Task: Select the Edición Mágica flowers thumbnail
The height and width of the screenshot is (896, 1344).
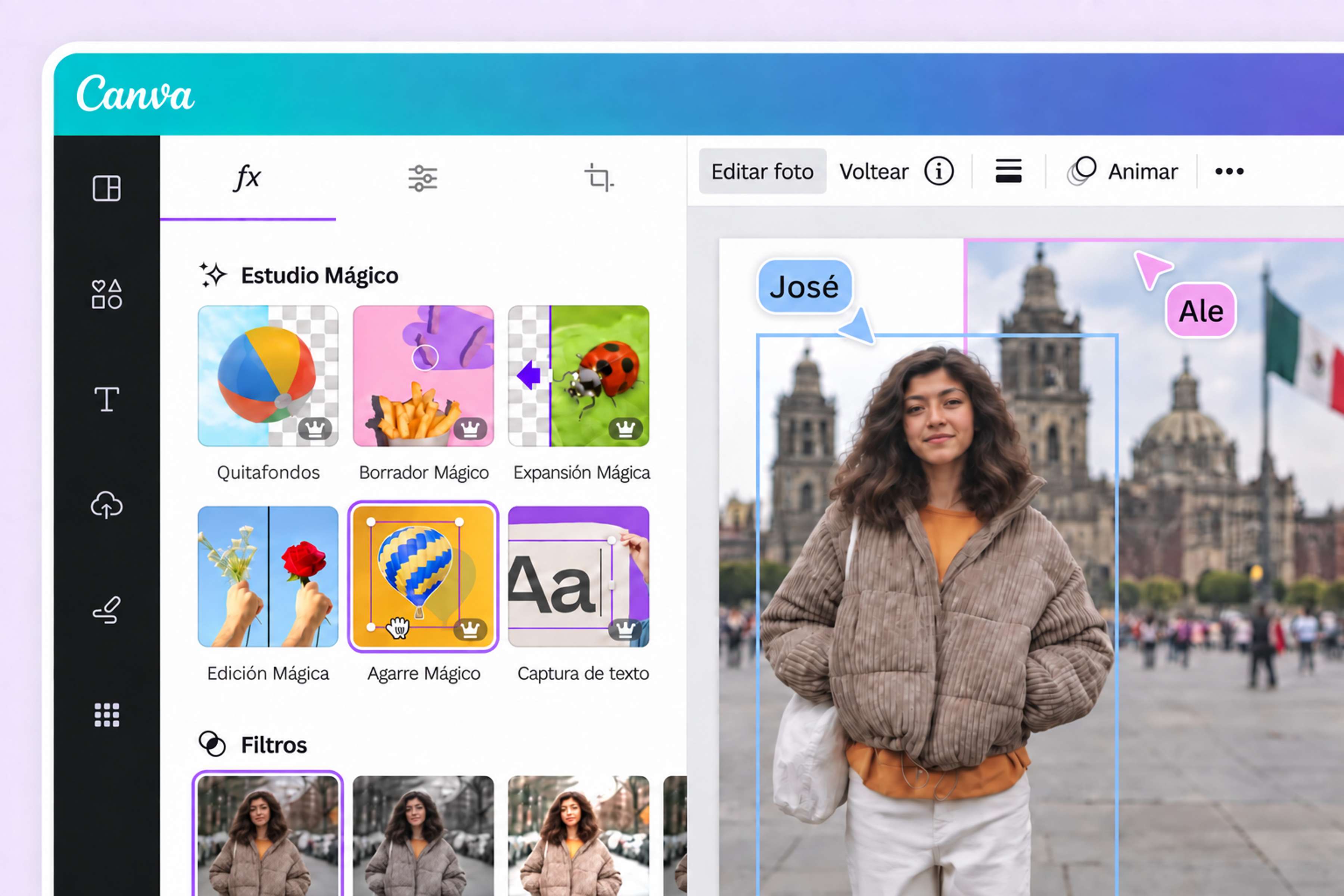Action: coord(268,576)
